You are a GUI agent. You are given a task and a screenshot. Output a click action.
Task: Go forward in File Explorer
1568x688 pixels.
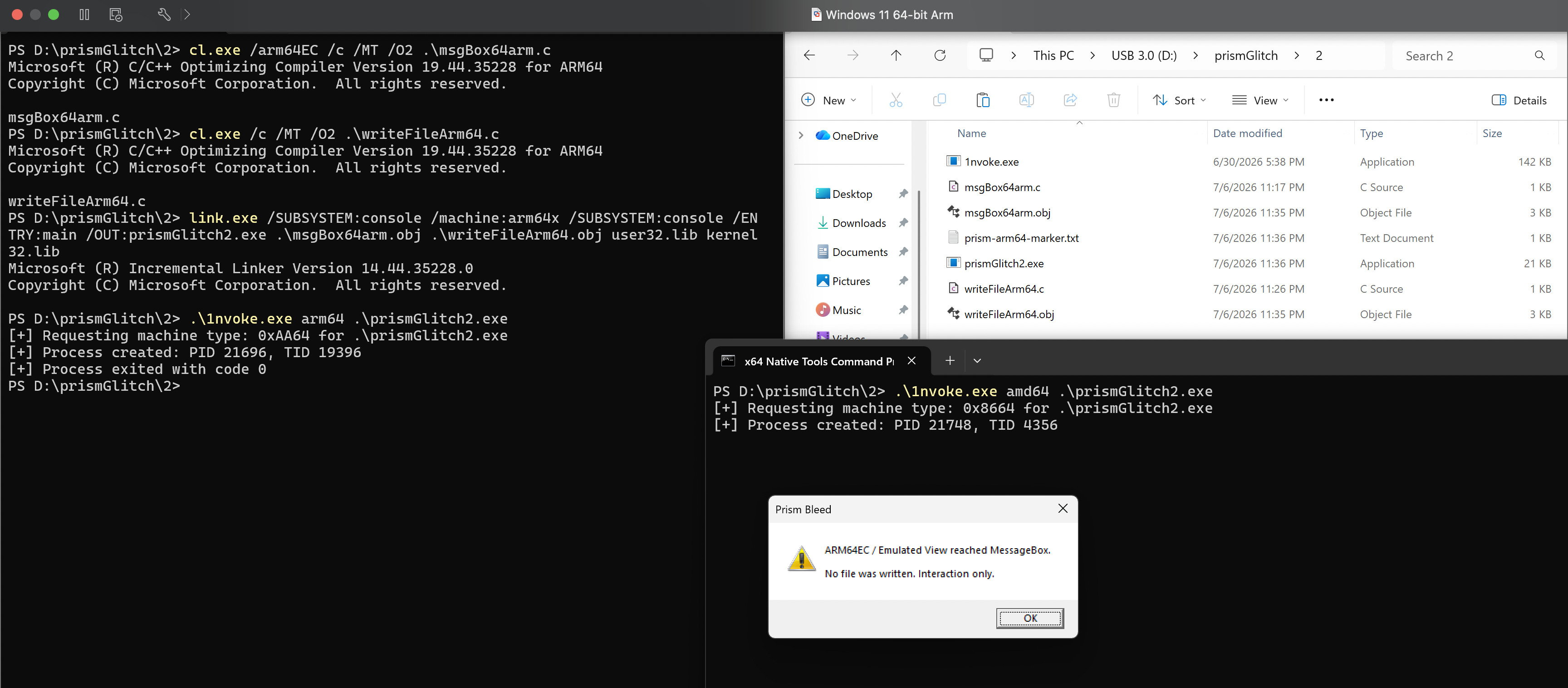(x=853, y=55)
